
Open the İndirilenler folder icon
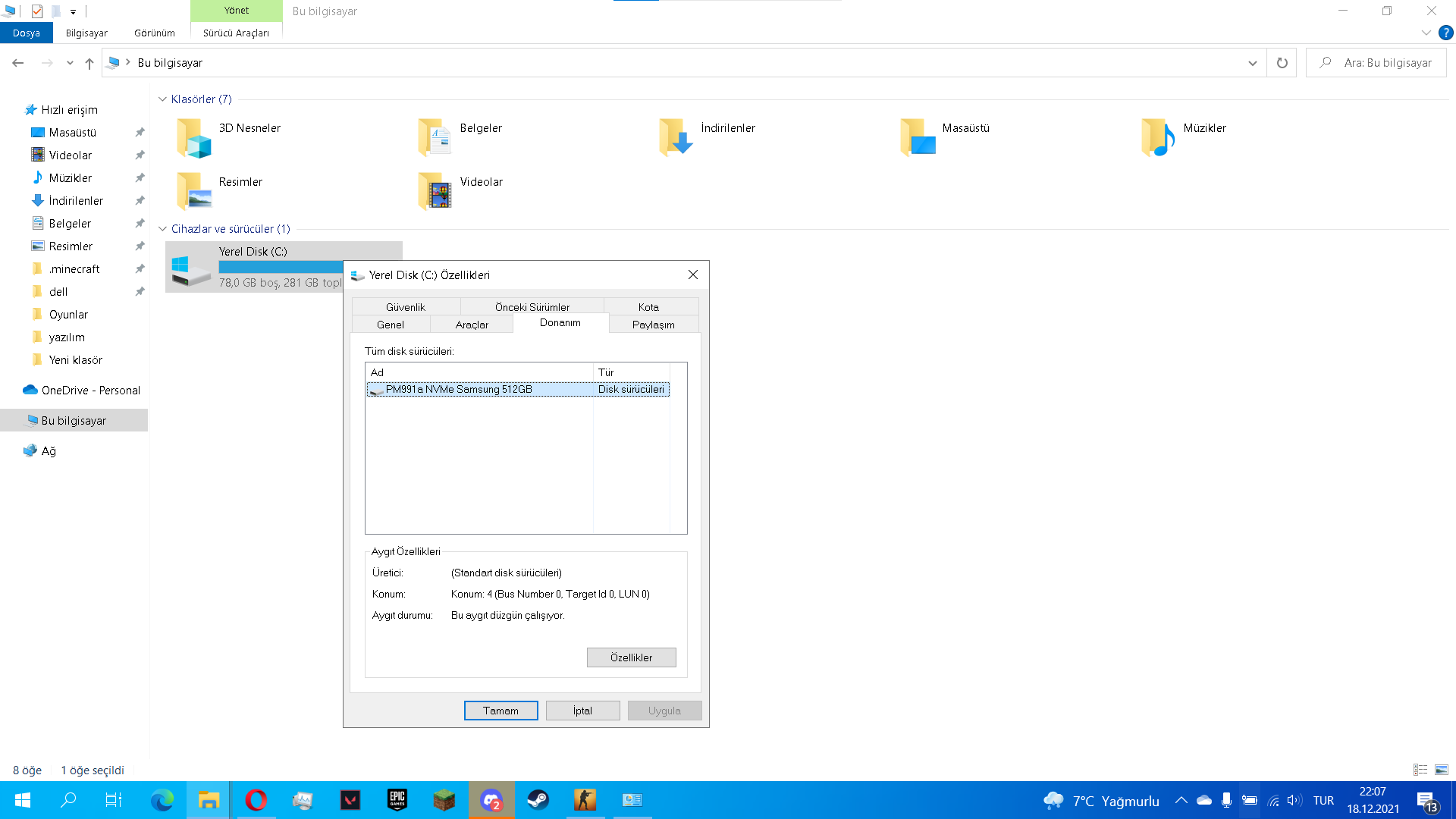(x=676, y=138)
